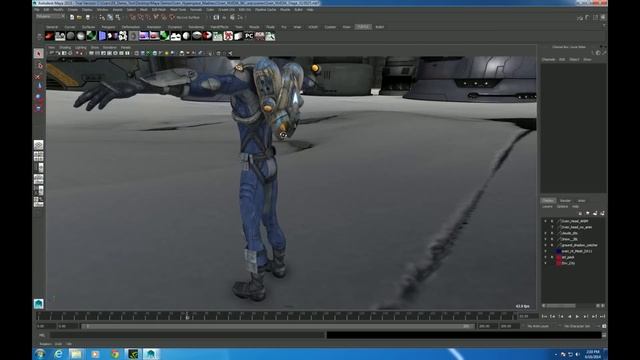Screen dimensions: 640x360
Task: Switch to four view layout
Action: pos(39,156)
